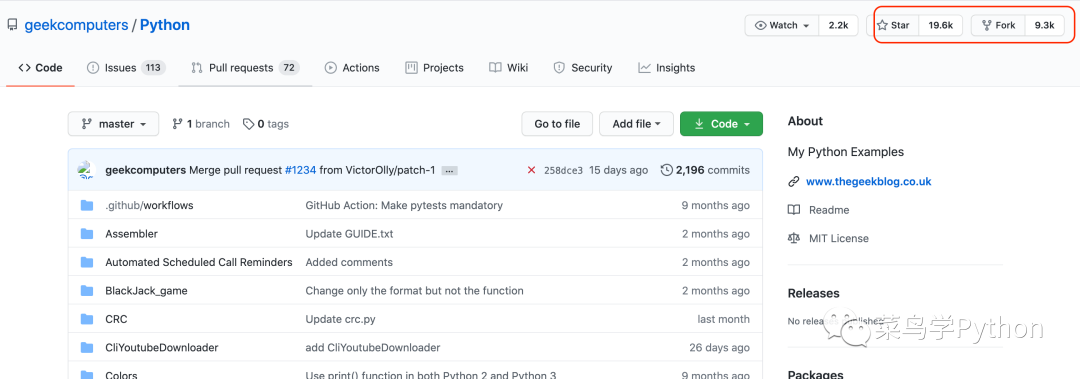Open the Watch notifications dropdown
This screenshot has height=379, width=1080.
[x=782, y=25]
